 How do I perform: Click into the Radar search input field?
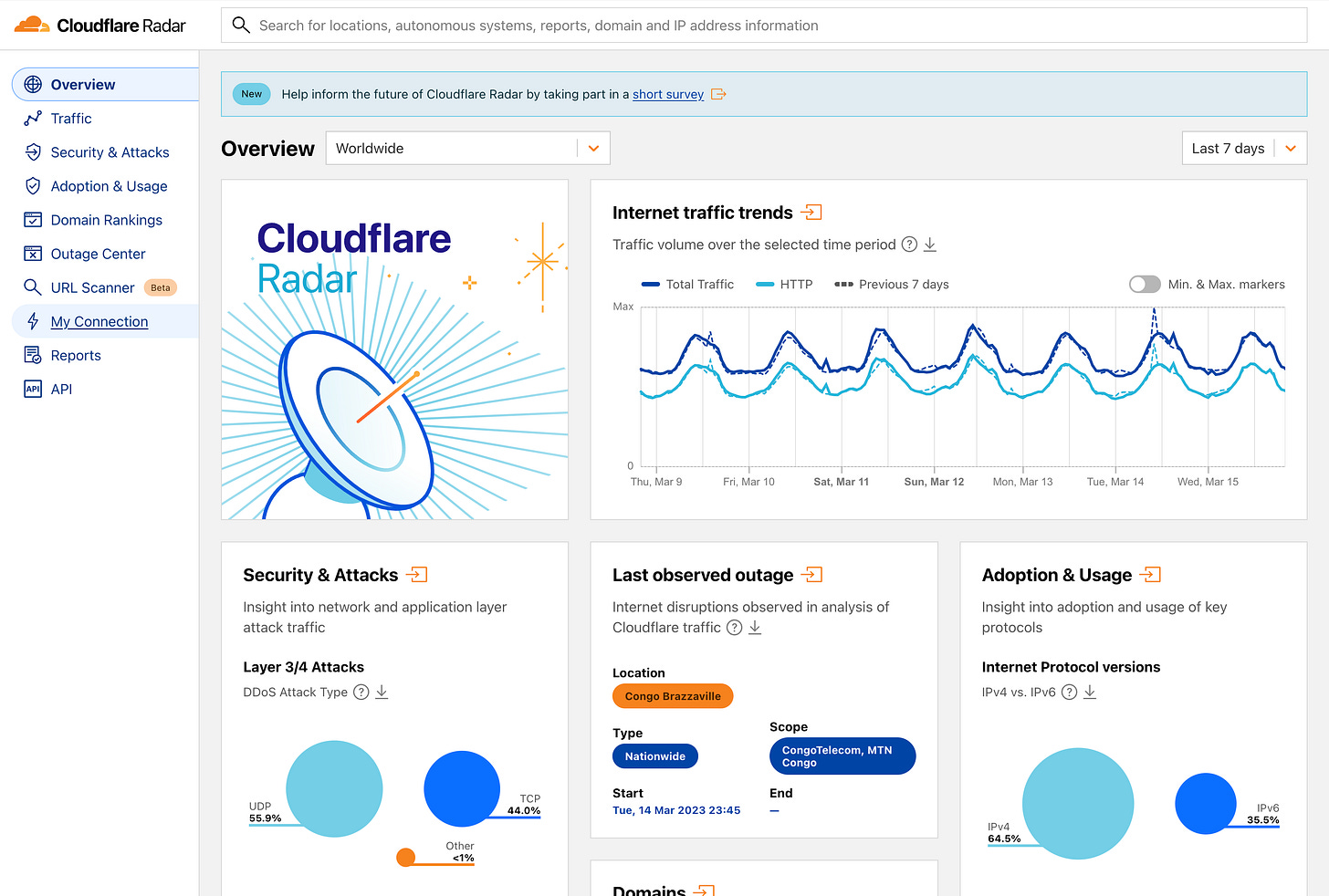tap(764, 26)
